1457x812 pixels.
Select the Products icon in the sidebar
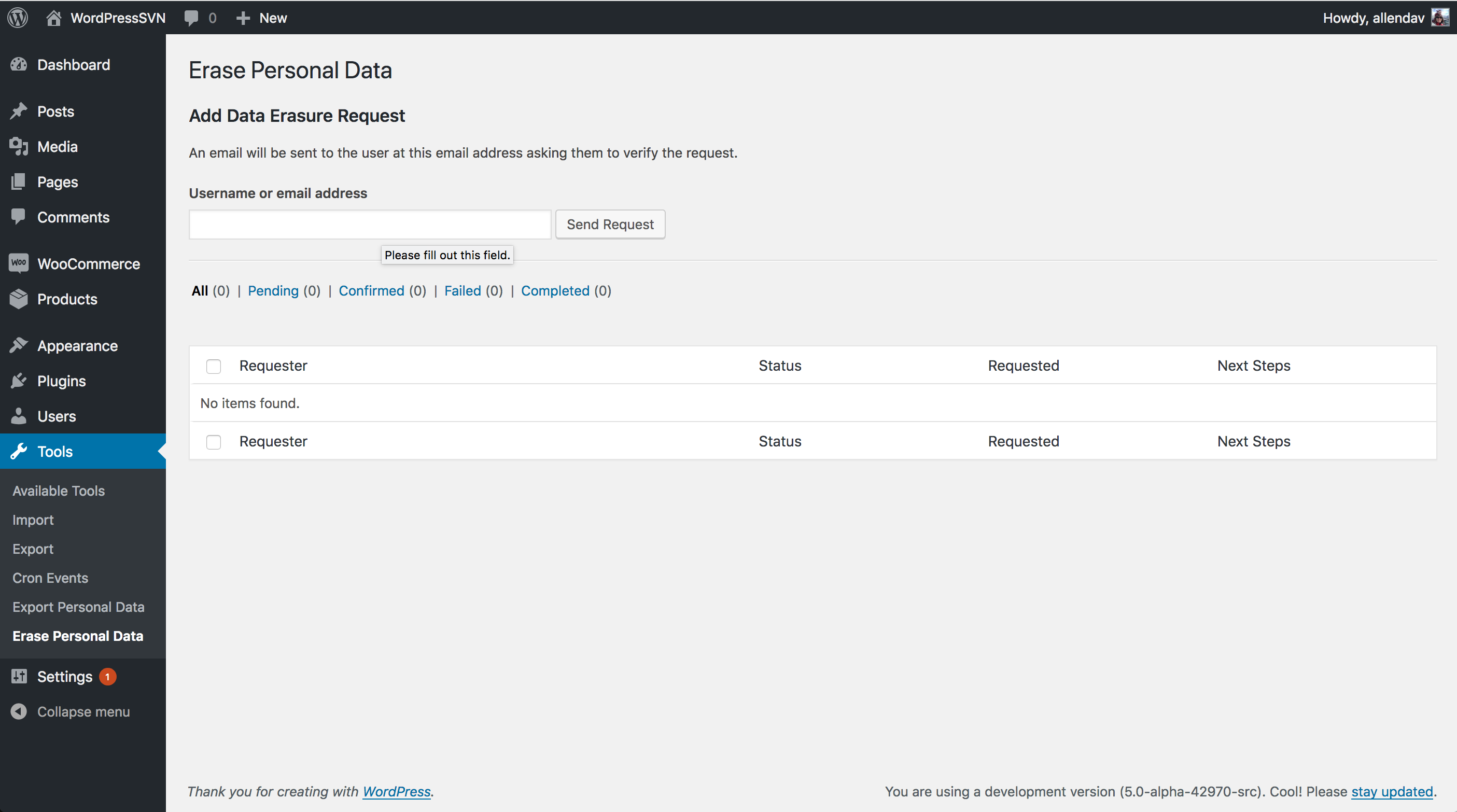click(x=19, y=299)
